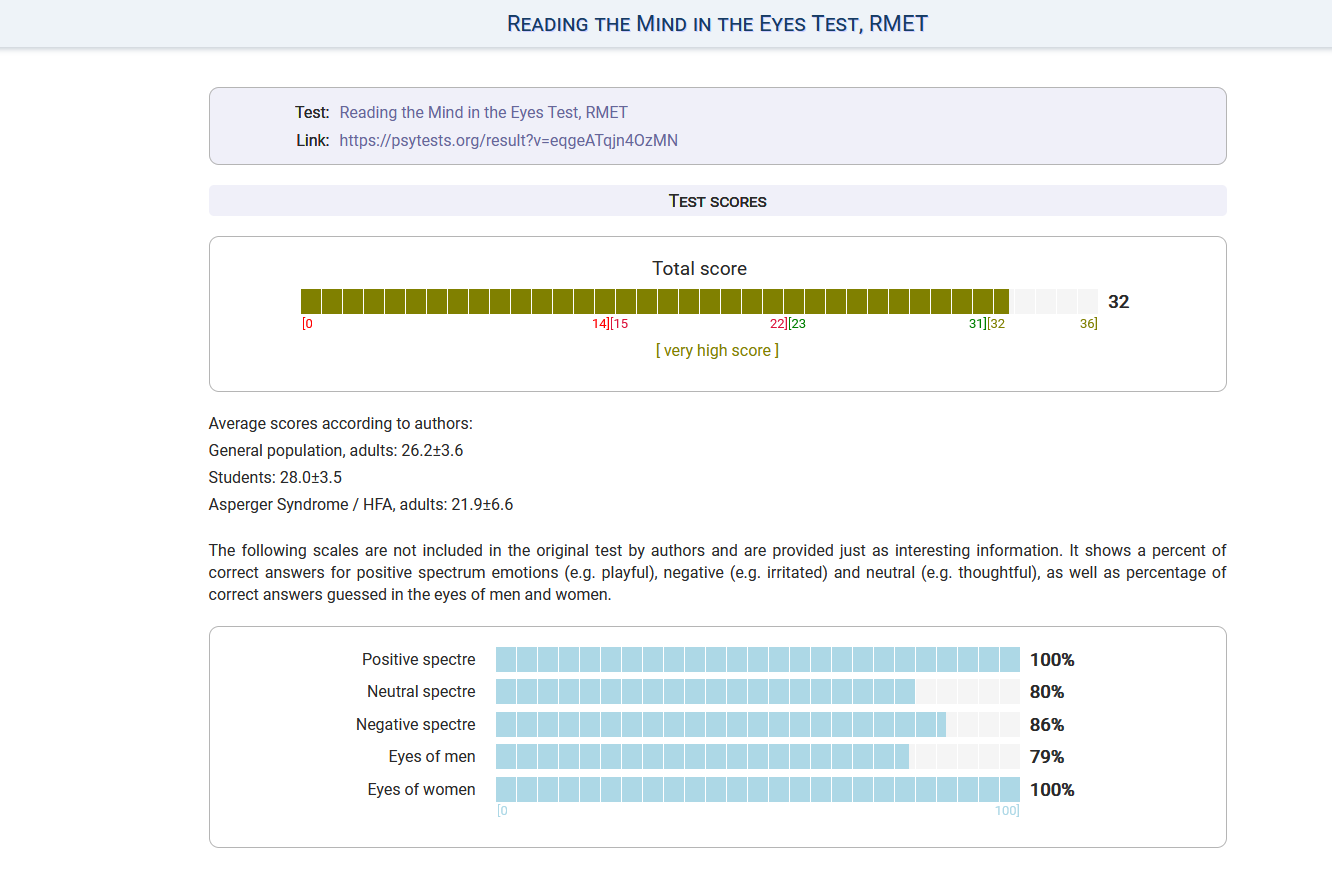Click the test name 'Reading the Mind in the Eyes Test, RMET'
1332x874 pixels.
(x=483, y=113)
